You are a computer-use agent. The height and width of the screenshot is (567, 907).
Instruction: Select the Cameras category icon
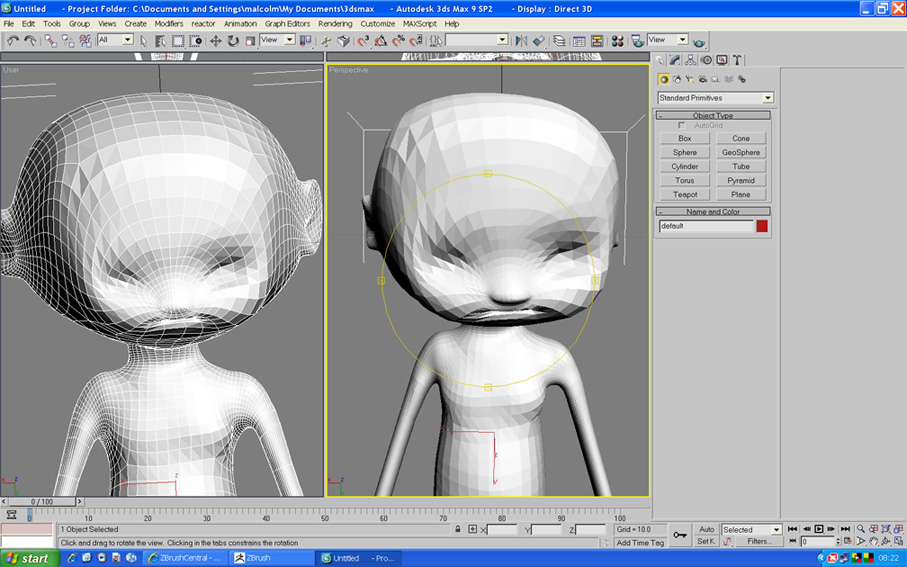click(703, 79)
